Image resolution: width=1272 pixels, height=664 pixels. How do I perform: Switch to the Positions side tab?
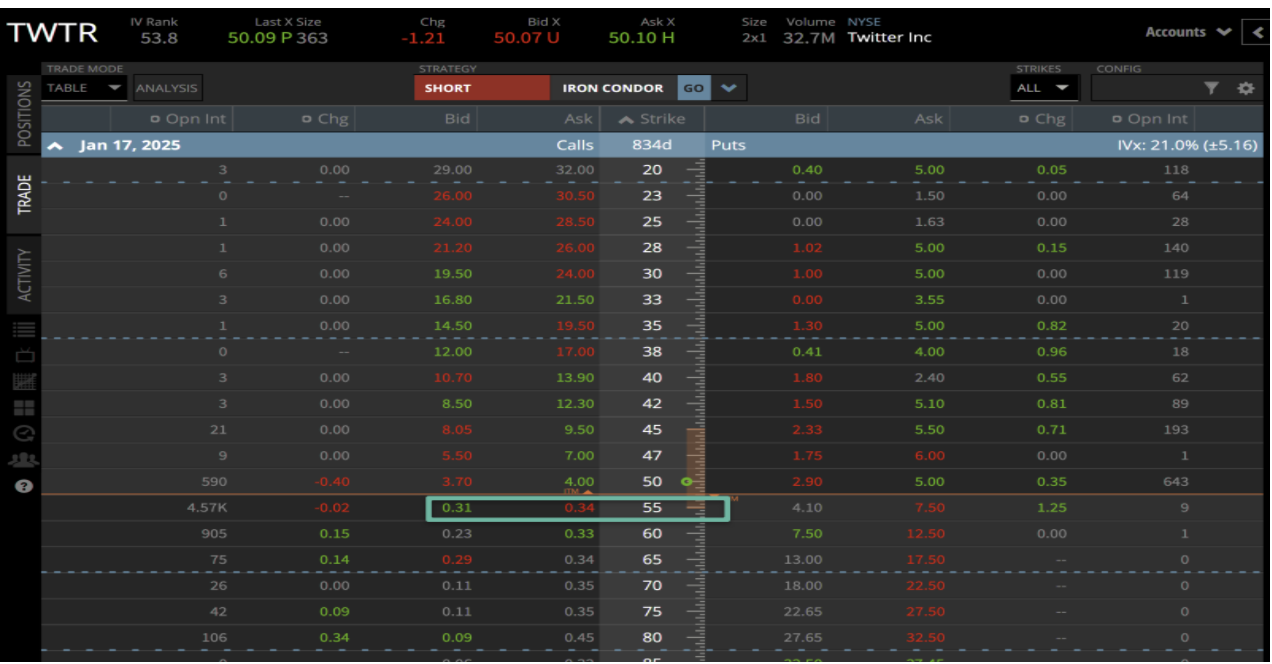(24, 112)
